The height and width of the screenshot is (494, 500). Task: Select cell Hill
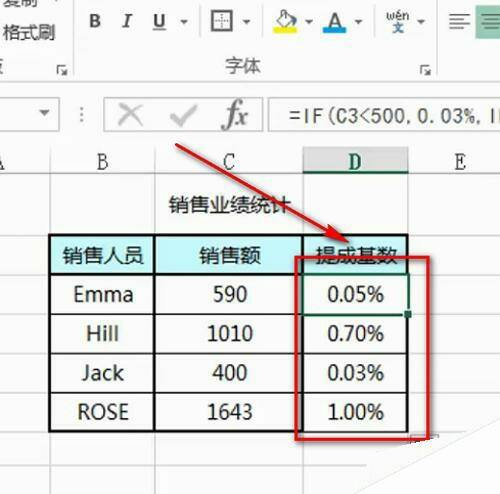click(102, 334)
